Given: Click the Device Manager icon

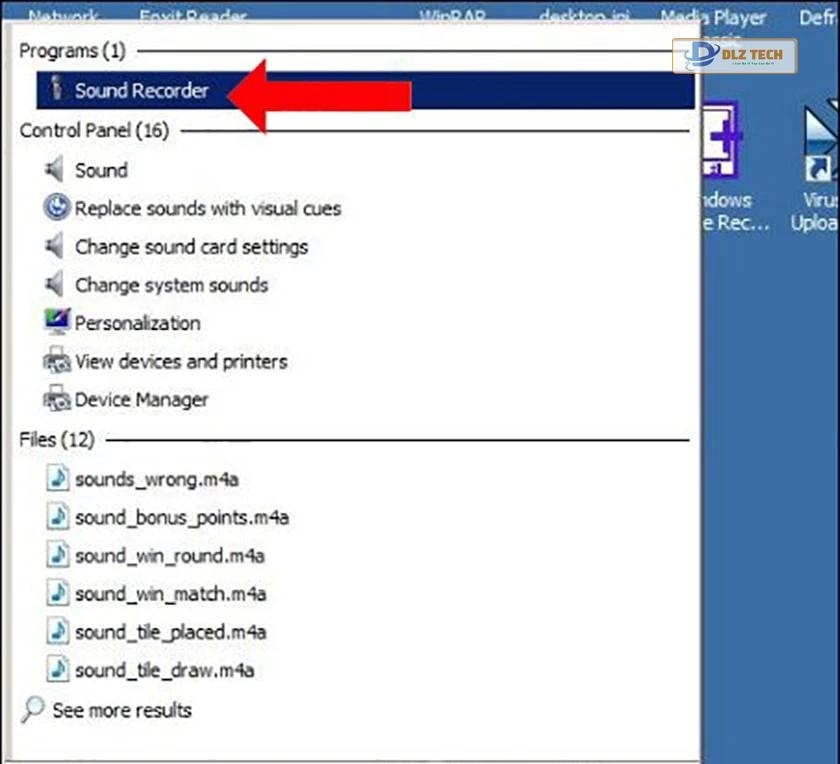Looking at the screenshot, I should [x=57, y=399].
